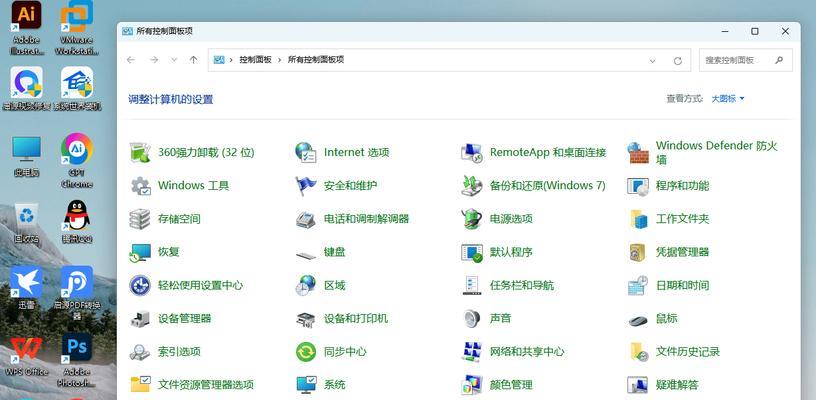Viewport: 816px width, 400px height.
Task: Launch RemoteApp 和桌面连接
Action: tap(547, 153)
